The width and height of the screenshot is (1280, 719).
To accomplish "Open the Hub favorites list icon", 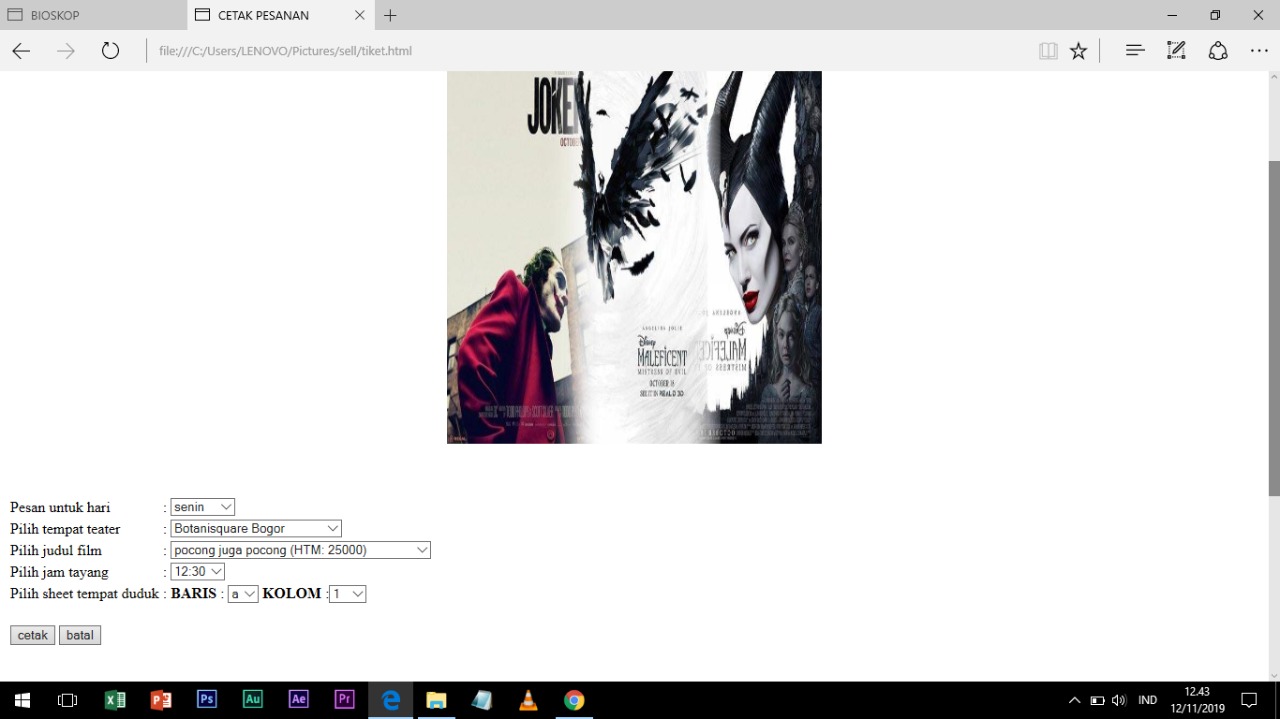I will [x=1134, y=51].
